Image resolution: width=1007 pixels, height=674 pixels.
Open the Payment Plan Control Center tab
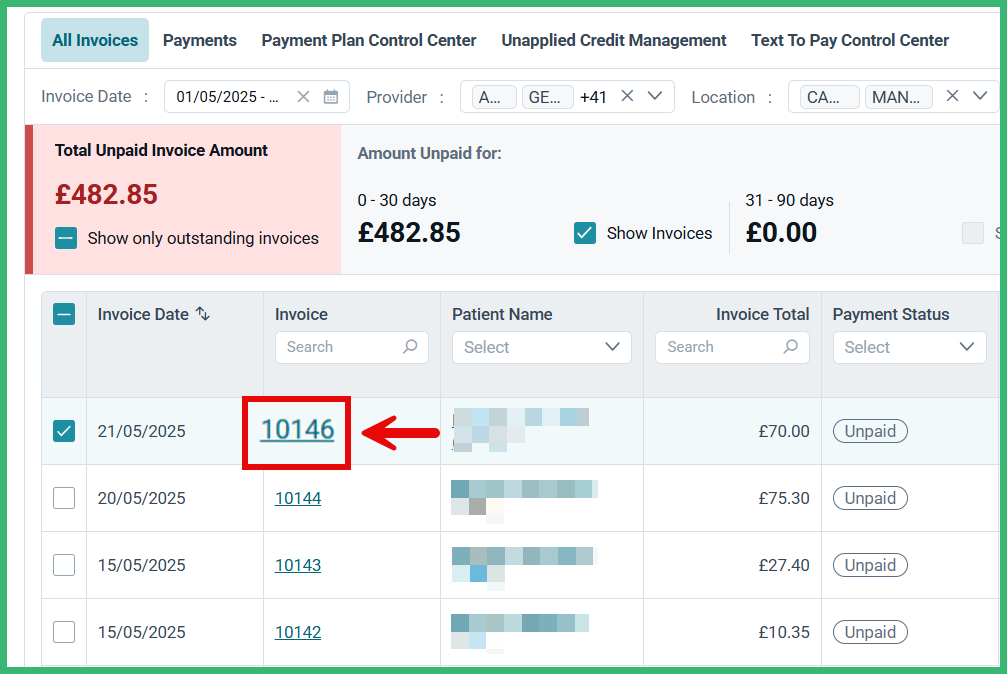tap(368, 40)
